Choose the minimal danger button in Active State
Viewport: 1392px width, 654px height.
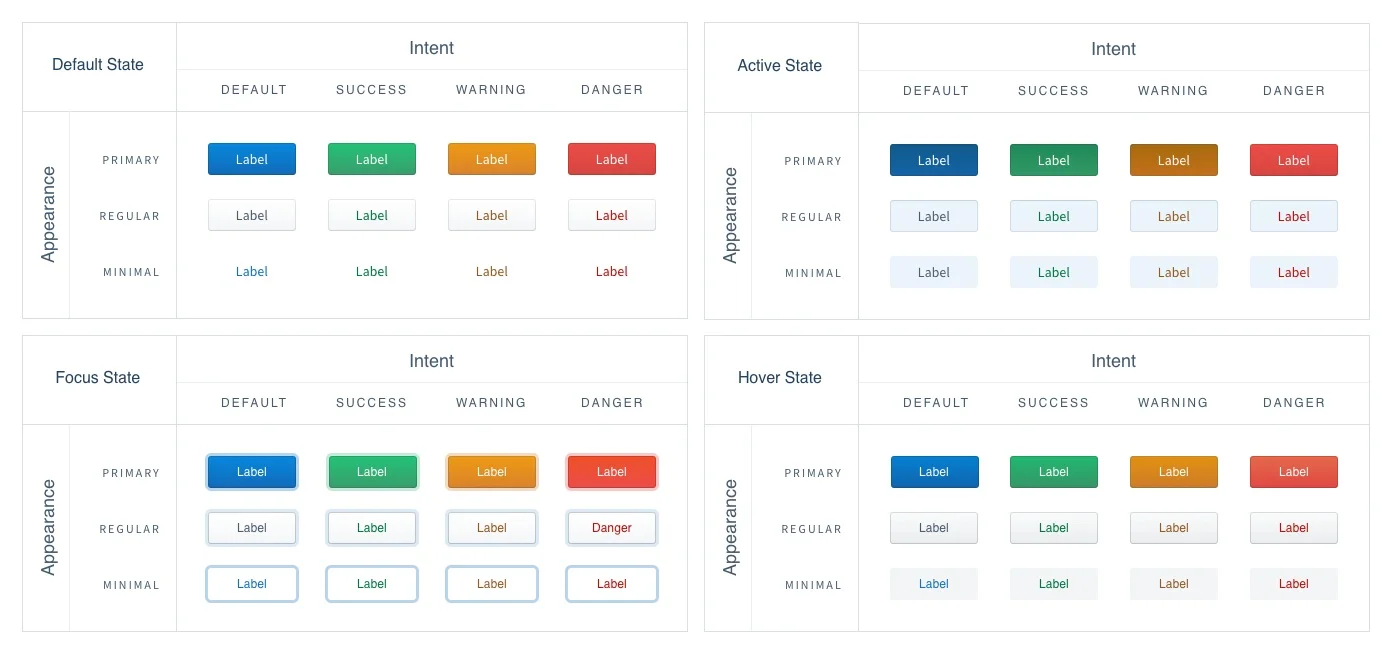pos(1294,272)
